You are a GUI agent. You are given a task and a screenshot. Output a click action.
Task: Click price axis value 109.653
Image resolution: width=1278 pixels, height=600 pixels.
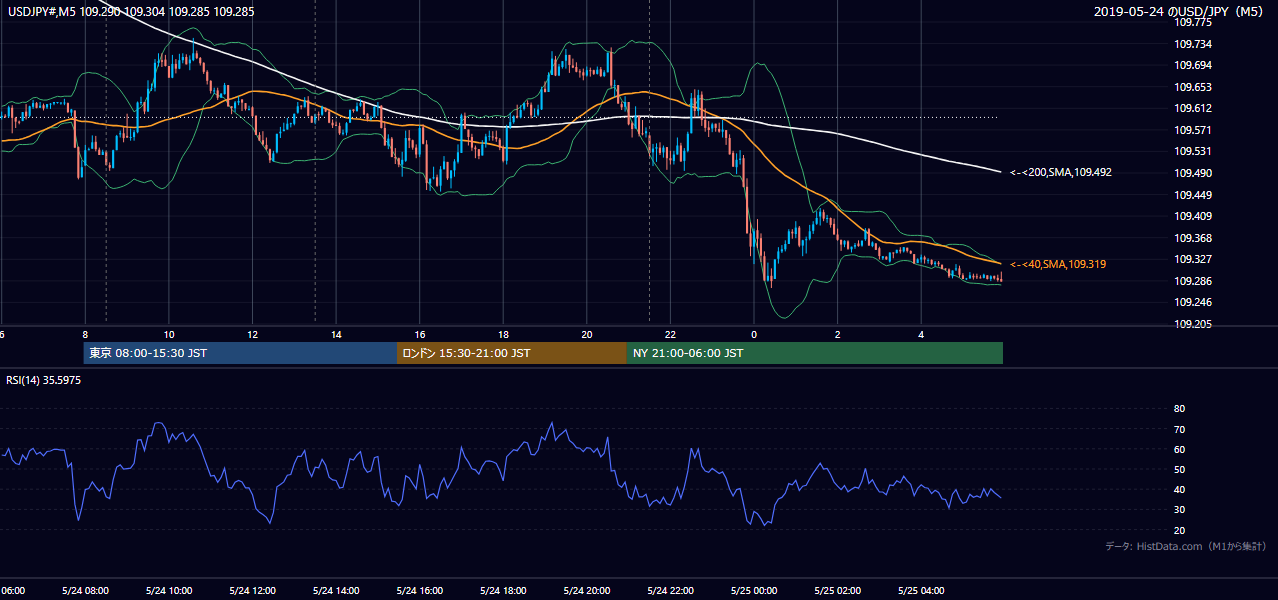tap(1192, 87)
